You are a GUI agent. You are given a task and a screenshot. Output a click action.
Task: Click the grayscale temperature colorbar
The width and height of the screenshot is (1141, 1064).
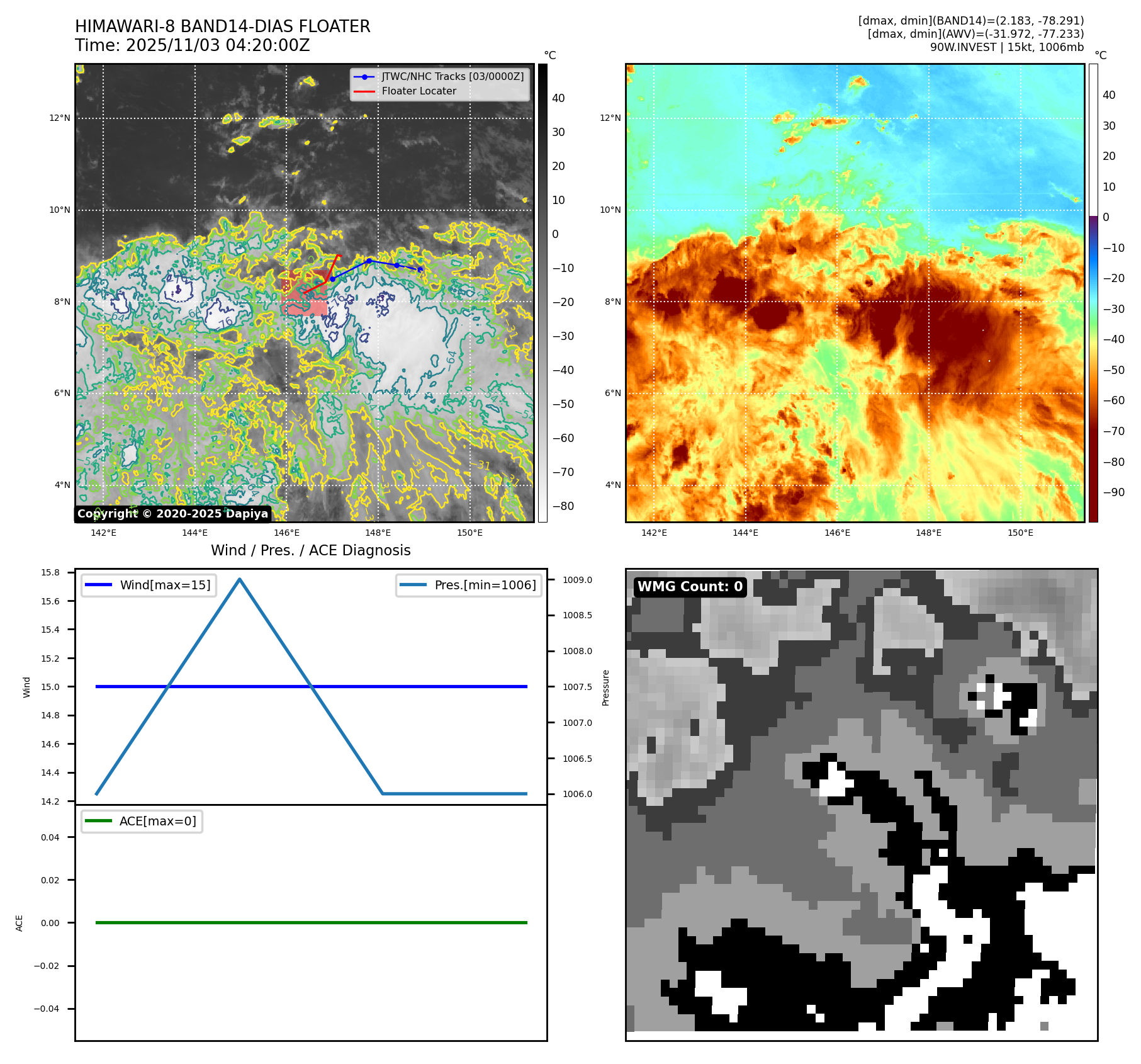[x=542, y=293]
